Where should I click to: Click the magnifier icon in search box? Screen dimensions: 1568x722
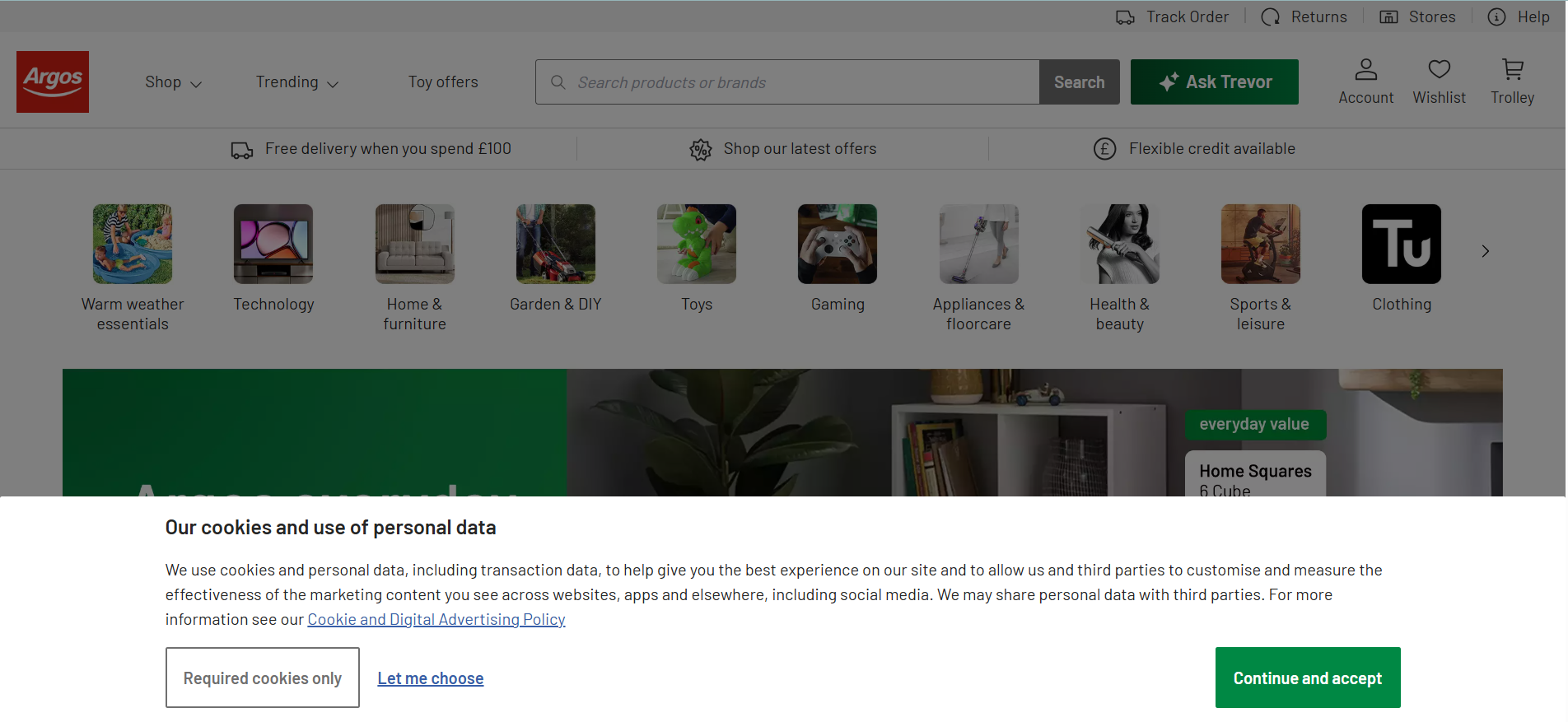(x=558, y=82)
